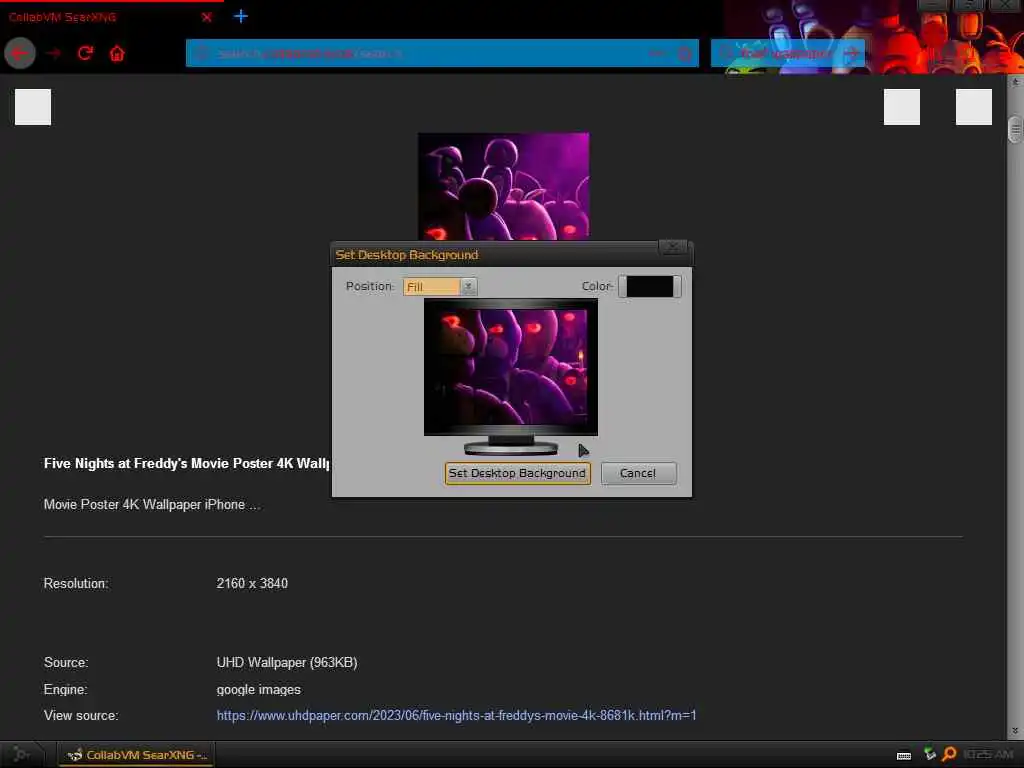Screen dimensions: 1024x768
Task: Open the uhdpaper.com view source link
Action: [x=456, y=715]
